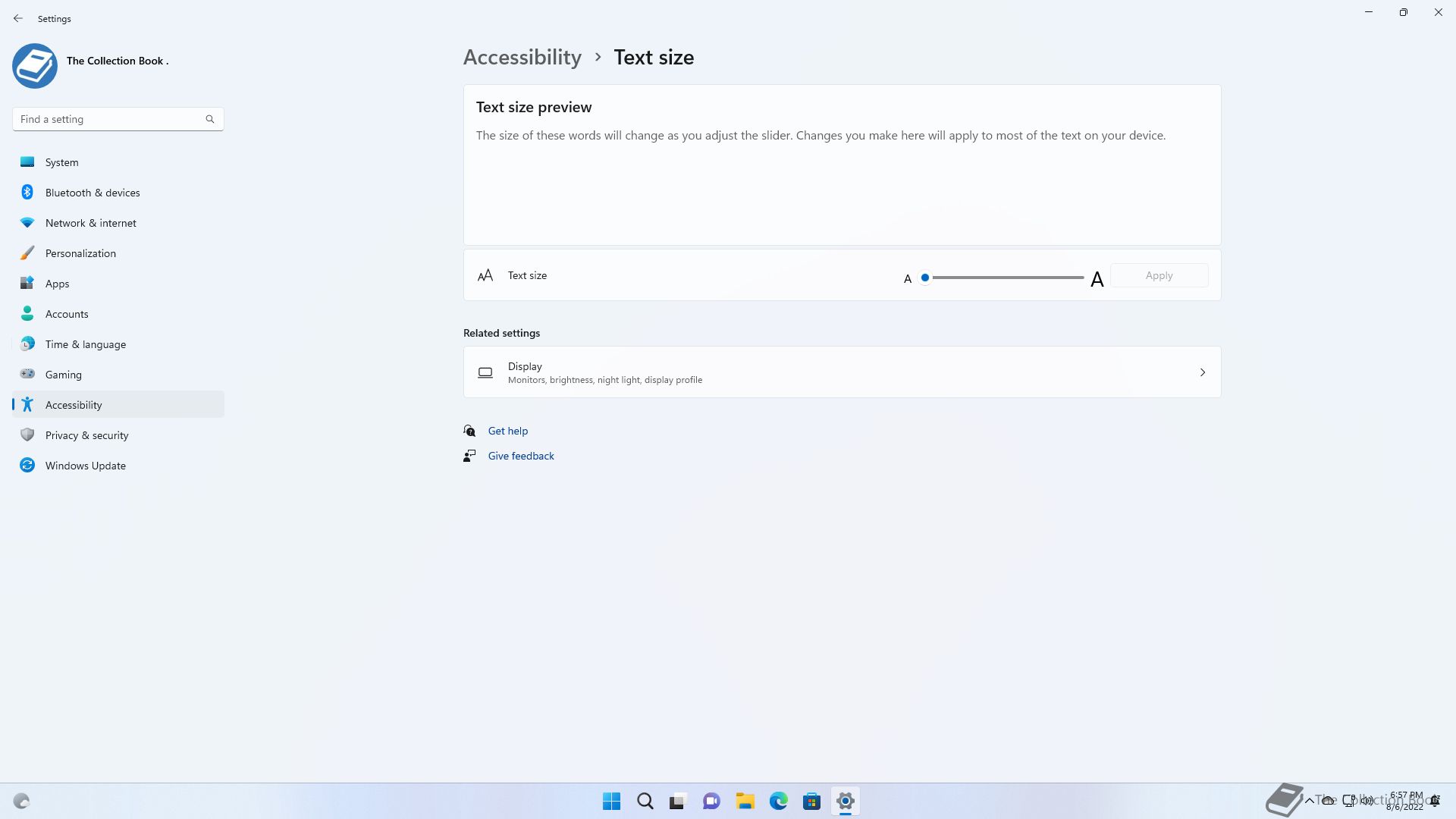The image size is (1456, 819).
Task: Open the Gaming controller icon
Action: (x=27, y=374)
